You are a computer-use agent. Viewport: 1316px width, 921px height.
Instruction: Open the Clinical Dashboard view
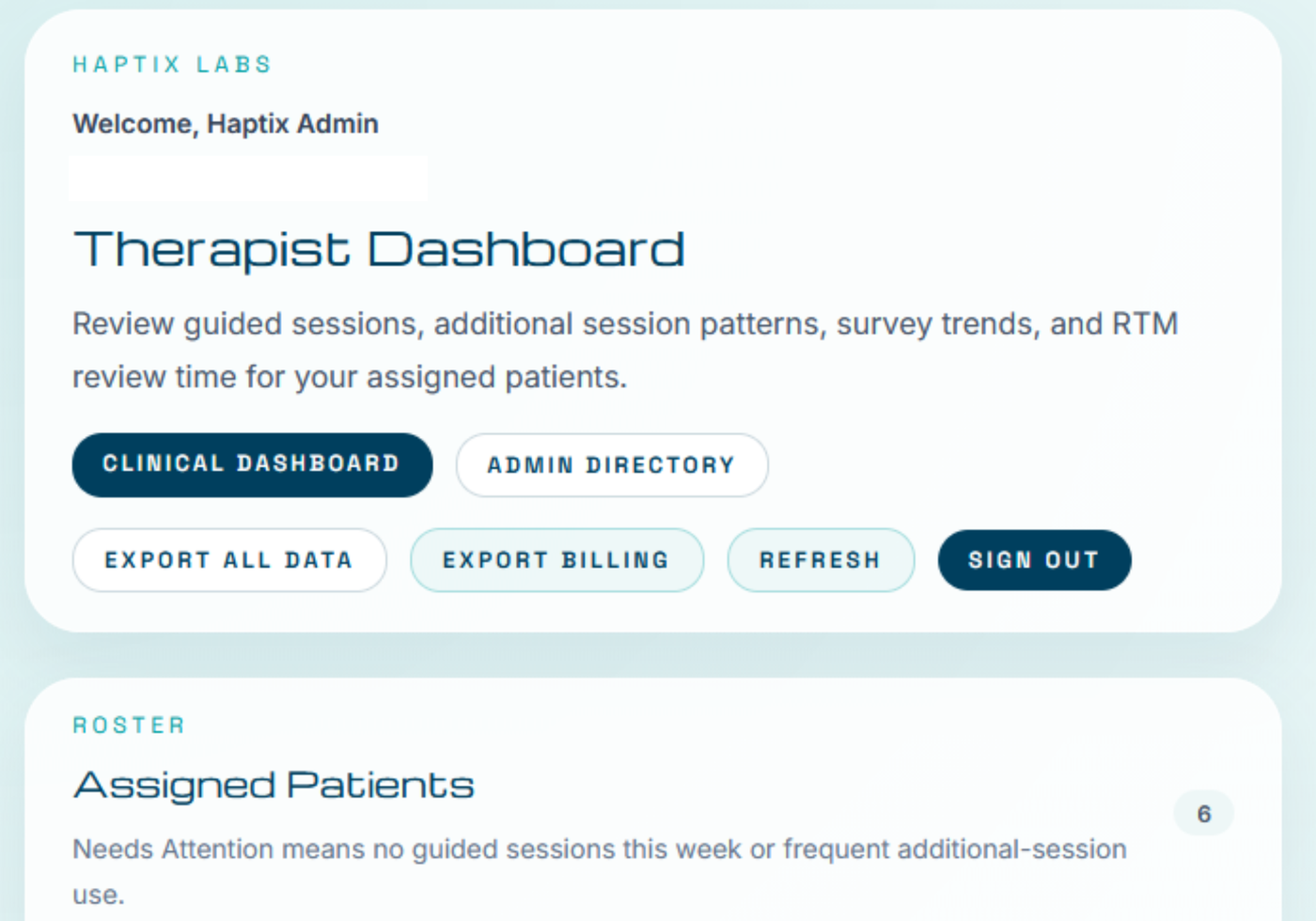click(252, 464)
